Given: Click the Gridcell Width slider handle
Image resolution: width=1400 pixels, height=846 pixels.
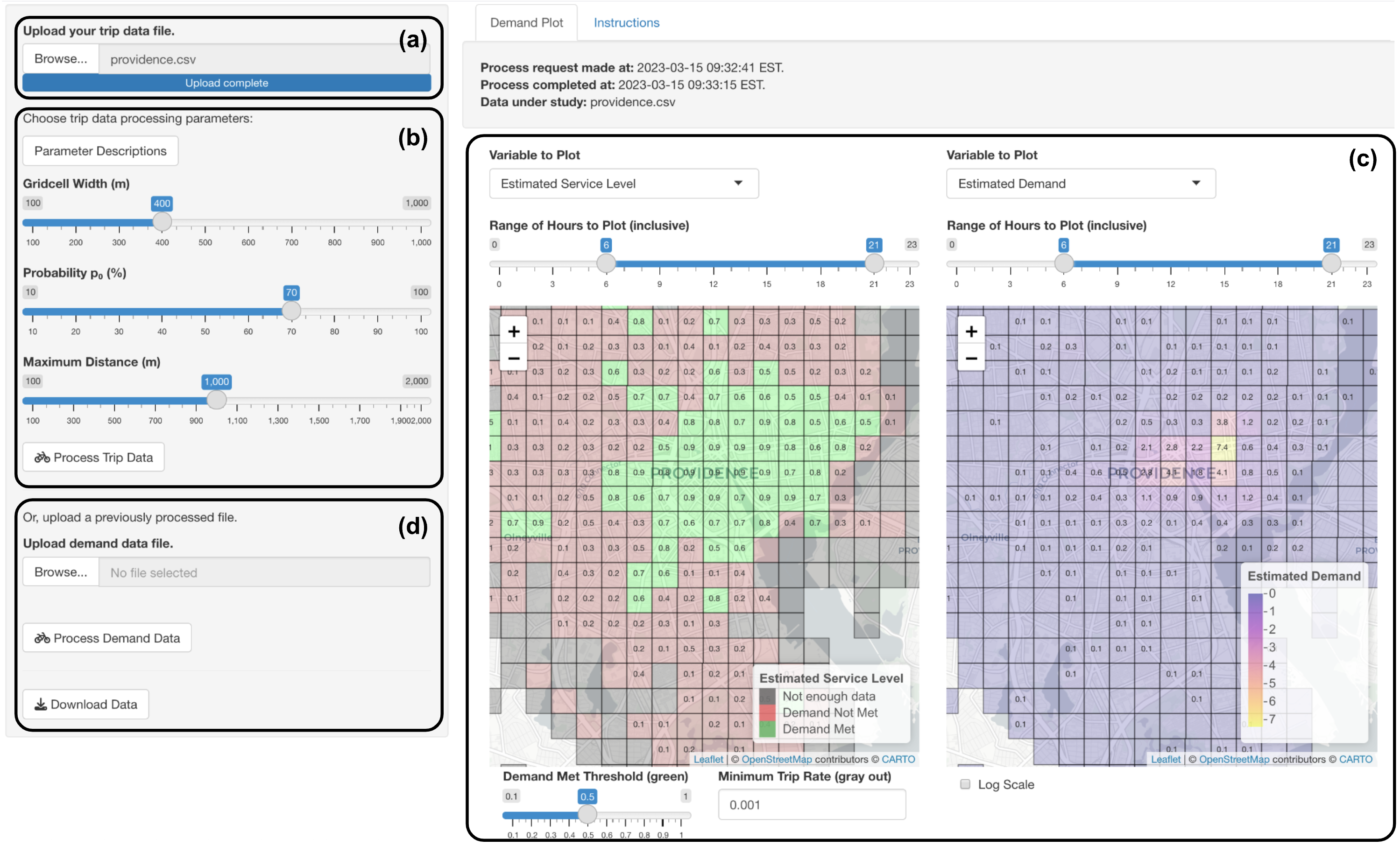Looking at the screenshot, I should [162, 222].
